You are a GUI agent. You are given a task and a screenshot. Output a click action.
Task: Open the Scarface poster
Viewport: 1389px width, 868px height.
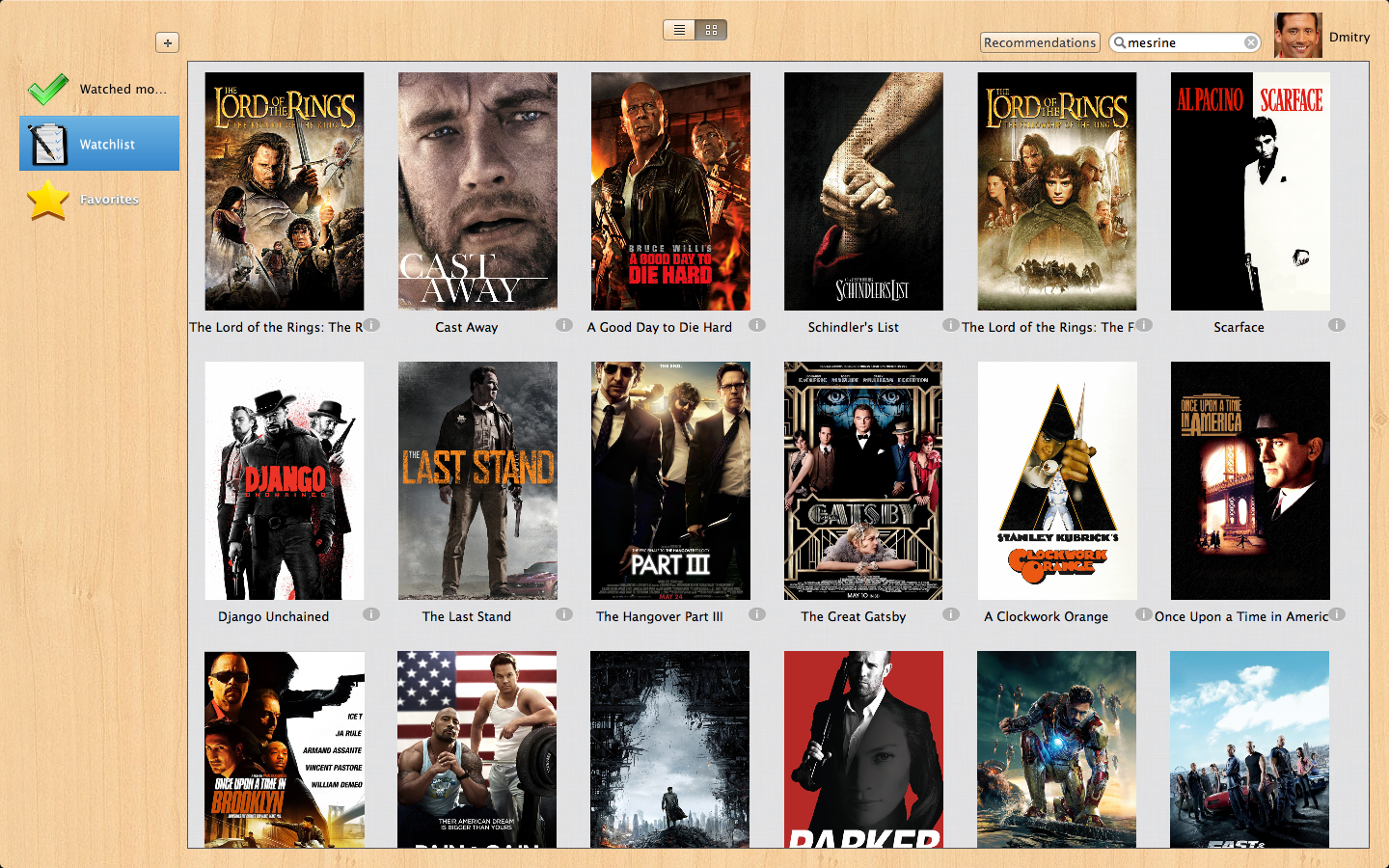click(x=1250, y=191)
